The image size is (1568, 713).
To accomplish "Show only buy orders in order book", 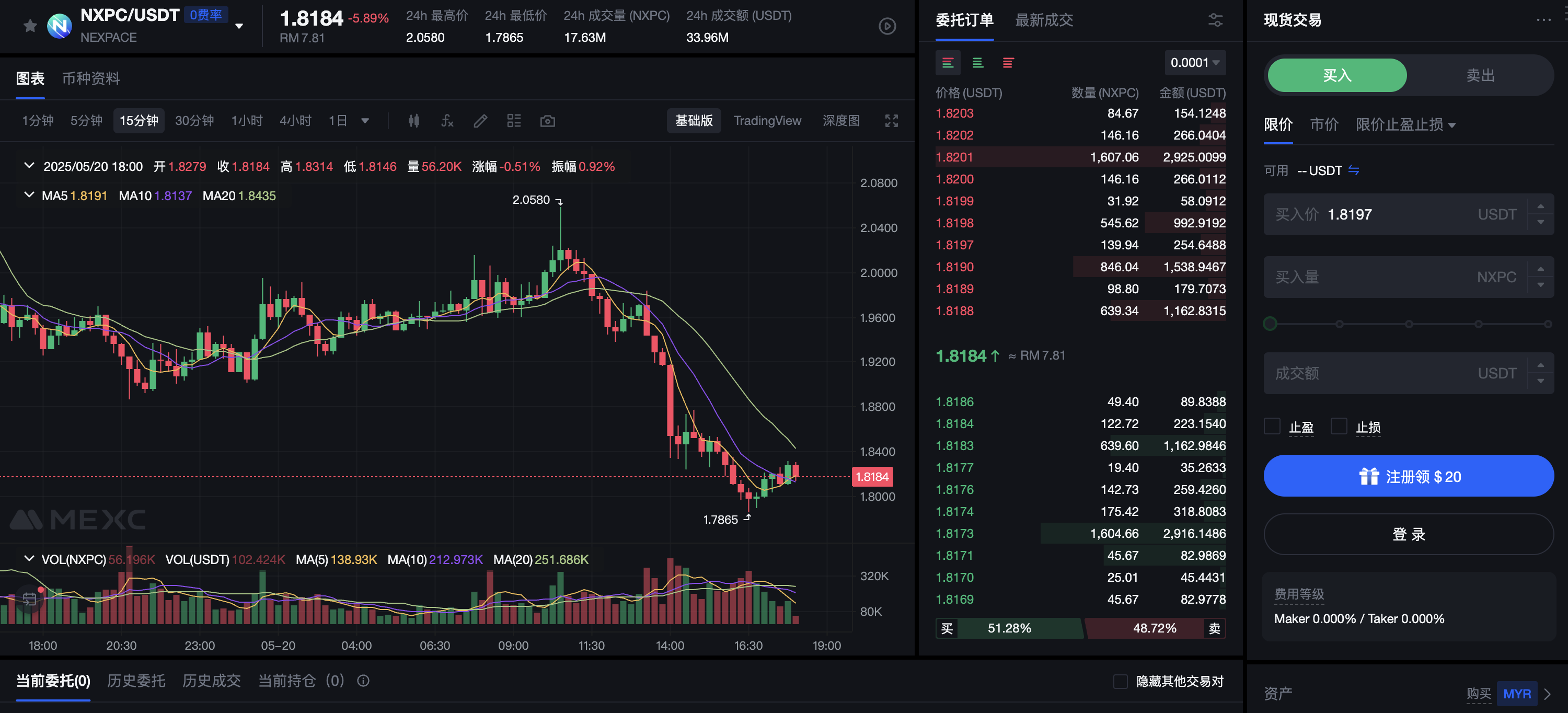I will (977, 63).
